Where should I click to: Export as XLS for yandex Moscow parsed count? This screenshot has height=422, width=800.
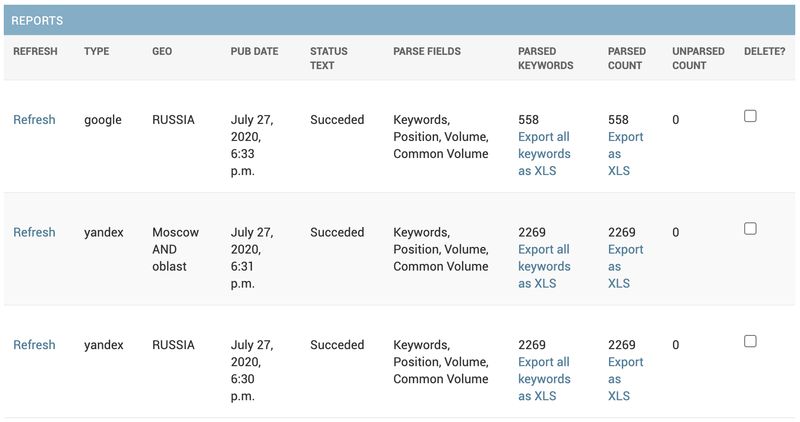coord(625,267)
